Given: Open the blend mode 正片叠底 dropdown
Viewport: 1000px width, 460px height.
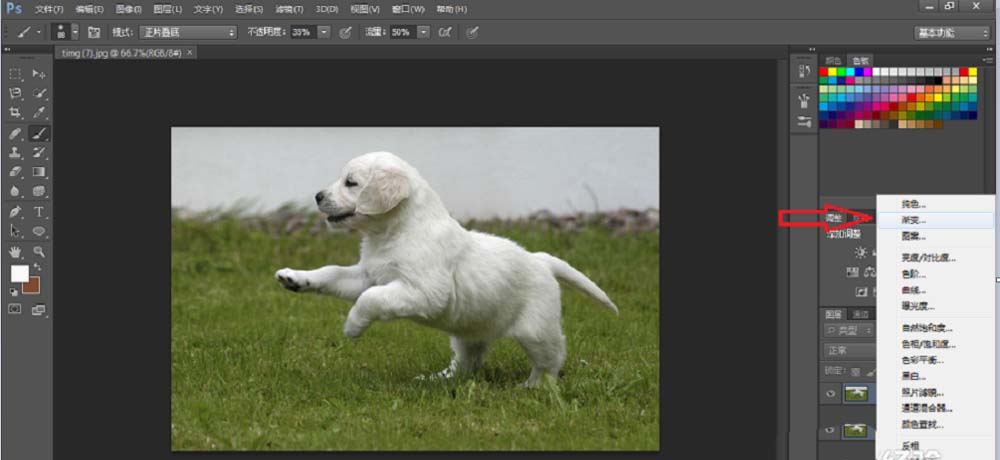Looking at the screenshot, I should tap(188, 32).
